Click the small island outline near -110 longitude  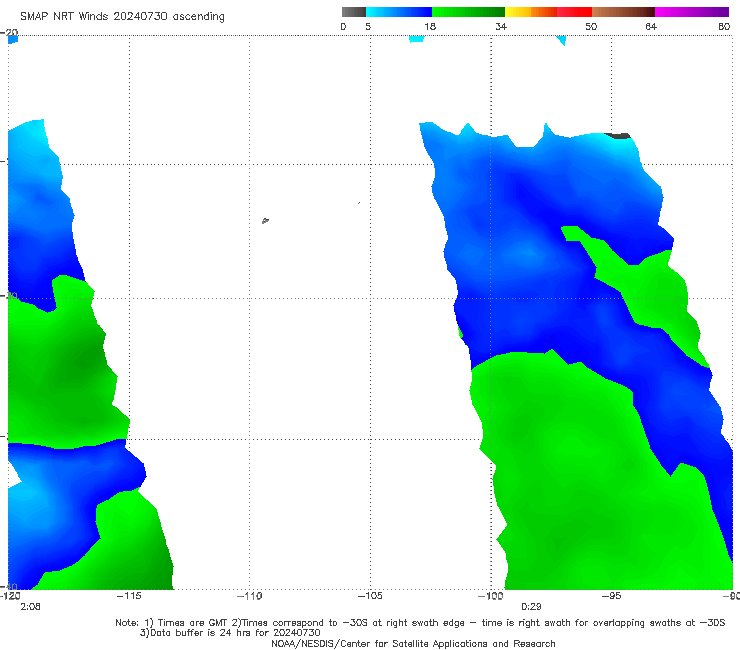(x=265, y=220)
